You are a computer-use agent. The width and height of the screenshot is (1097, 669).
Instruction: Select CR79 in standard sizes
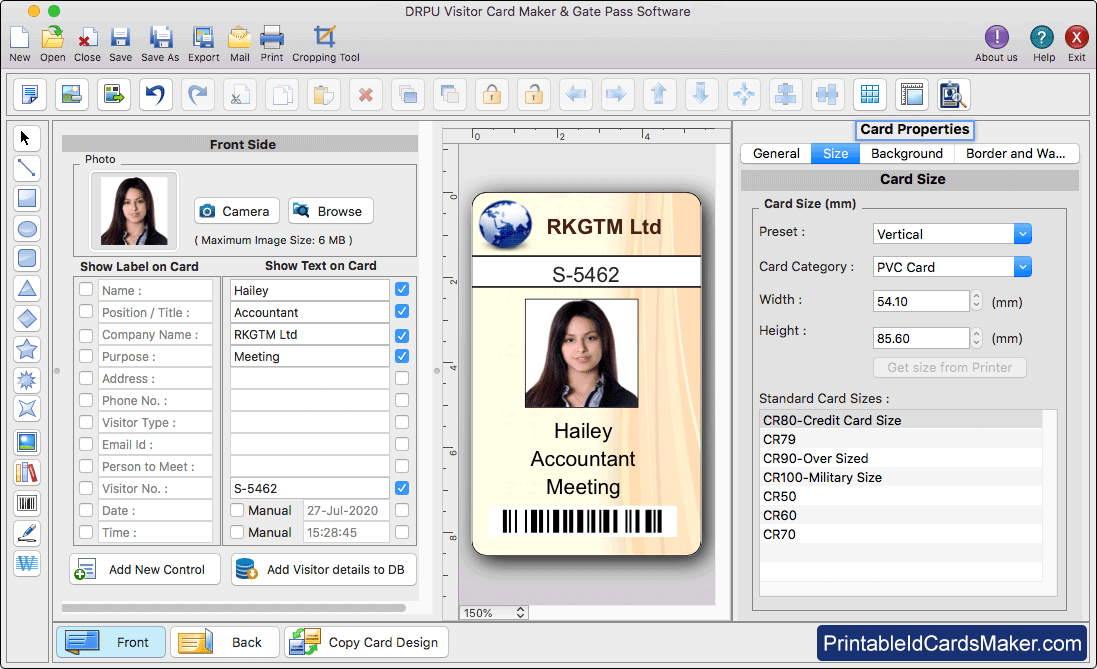pos(900,439)
